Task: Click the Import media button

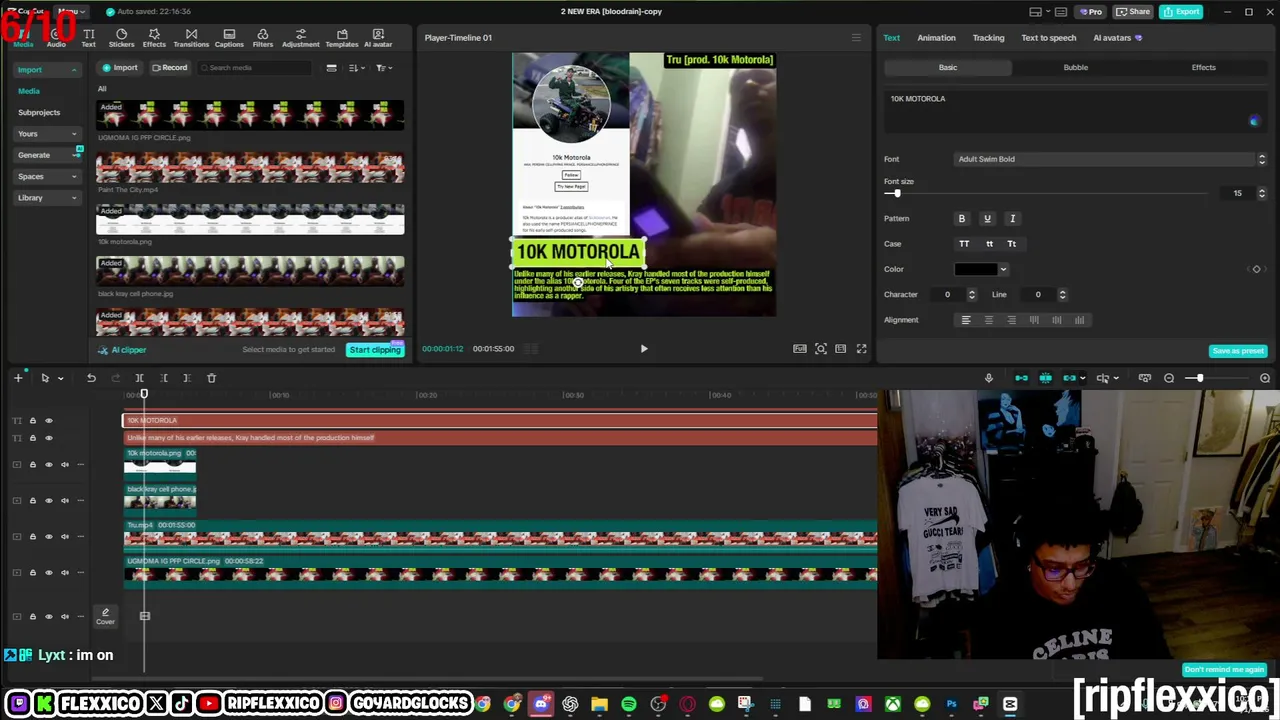Action: [120, 68]
